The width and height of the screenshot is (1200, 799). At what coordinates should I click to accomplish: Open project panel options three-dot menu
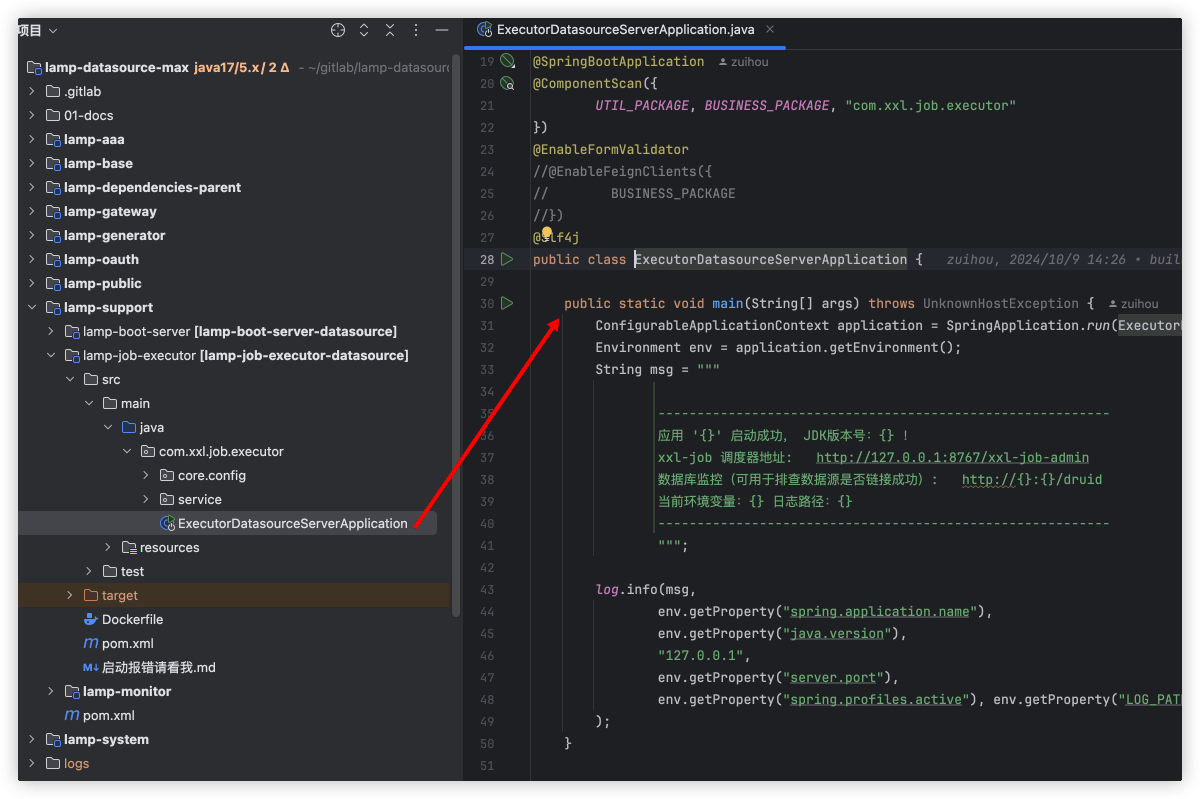pos(415,31)
